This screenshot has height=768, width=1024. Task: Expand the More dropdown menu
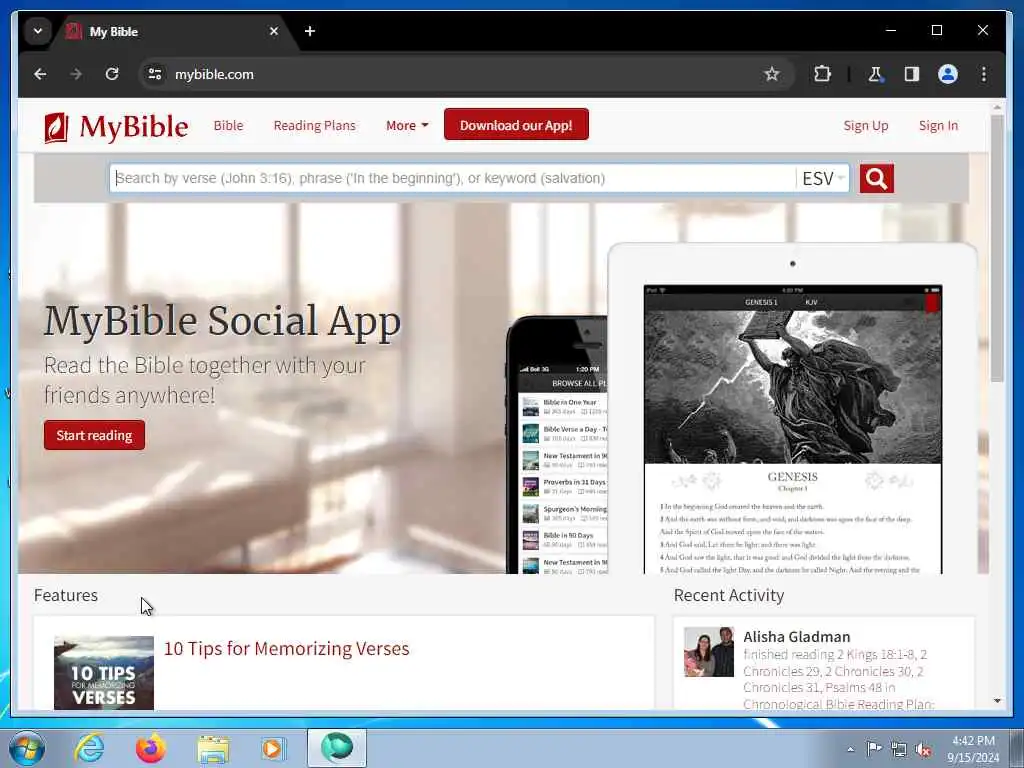pyautogui.click(x=407, y=125)
